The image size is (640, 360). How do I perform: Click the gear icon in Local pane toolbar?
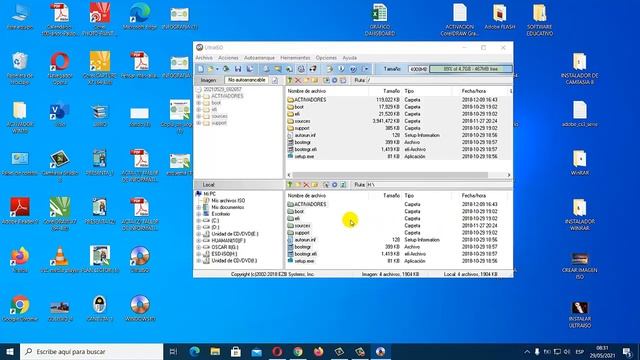[334, 184]
